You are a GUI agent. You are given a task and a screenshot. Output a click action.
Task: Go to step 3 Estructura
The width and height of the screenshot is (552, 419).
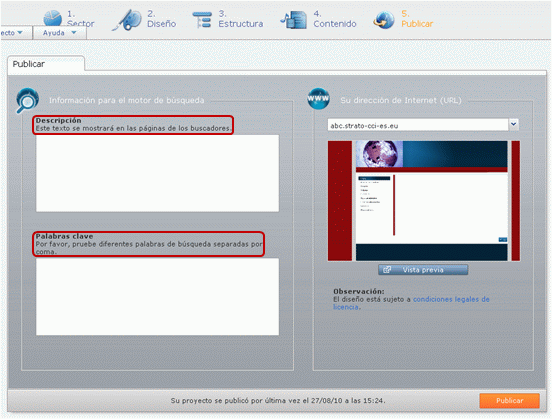(x=240, y=19)
